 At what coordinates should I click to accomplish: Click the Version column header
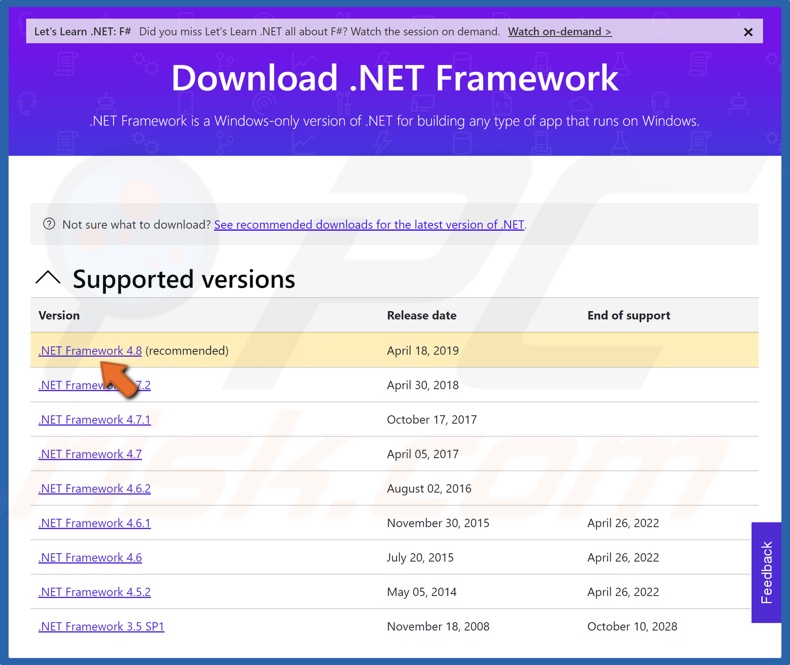(x=59, y=315)
